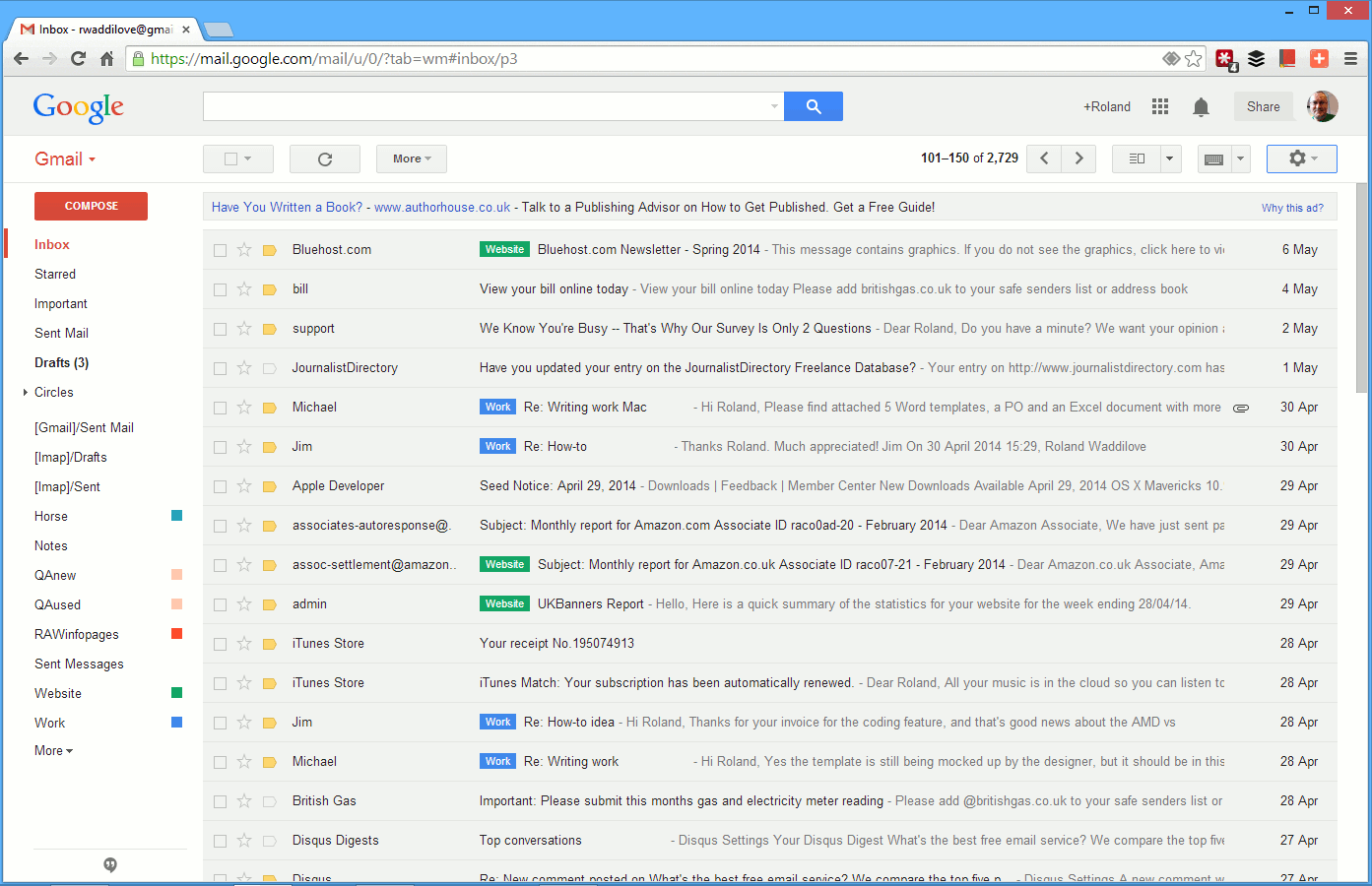Go to the next page of emails
Screen dimensions: 1372x886
pyautogui.click(x=1078, y=158)
